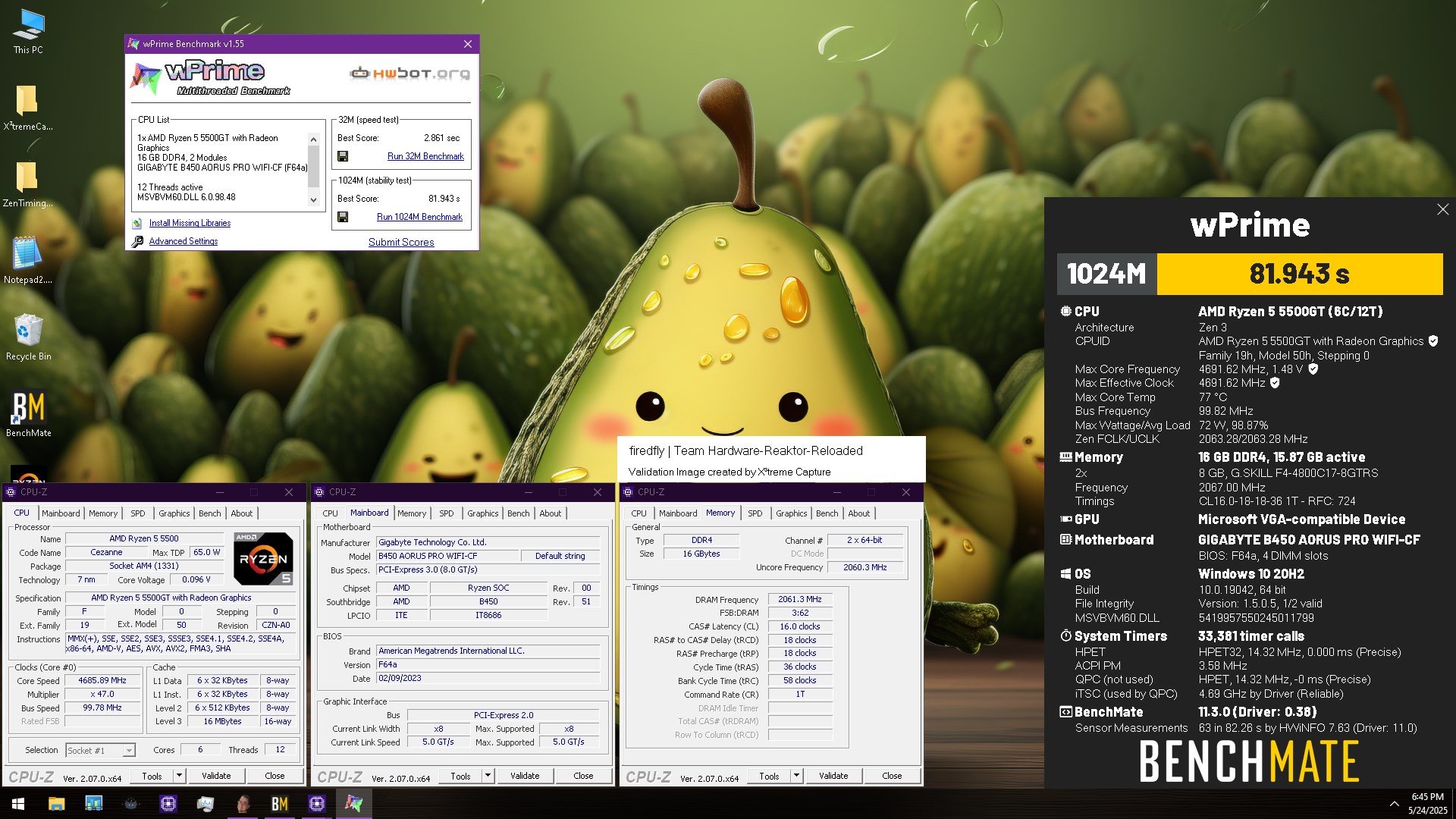Click the Code Name Cezanne field
The width and height of the screenshot is (1456, 819).
tap(106, 552)
